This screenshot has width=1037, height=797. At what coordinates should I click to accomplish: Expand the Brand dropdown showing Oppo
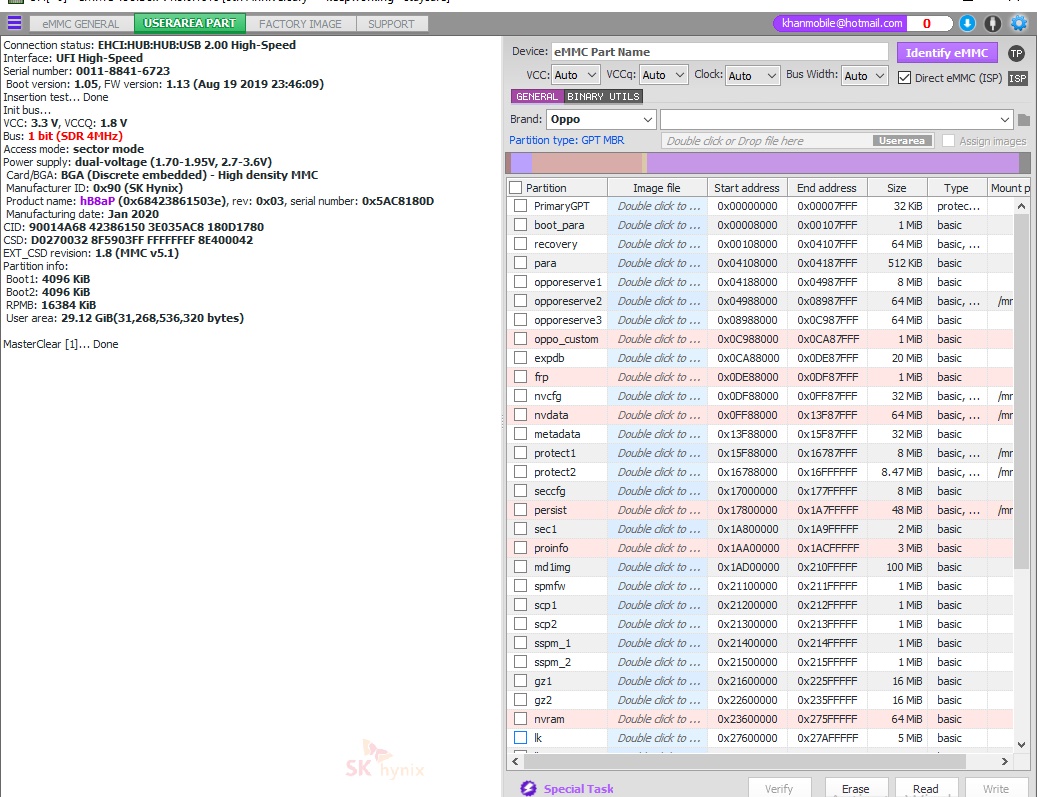[x=601, y=120]
